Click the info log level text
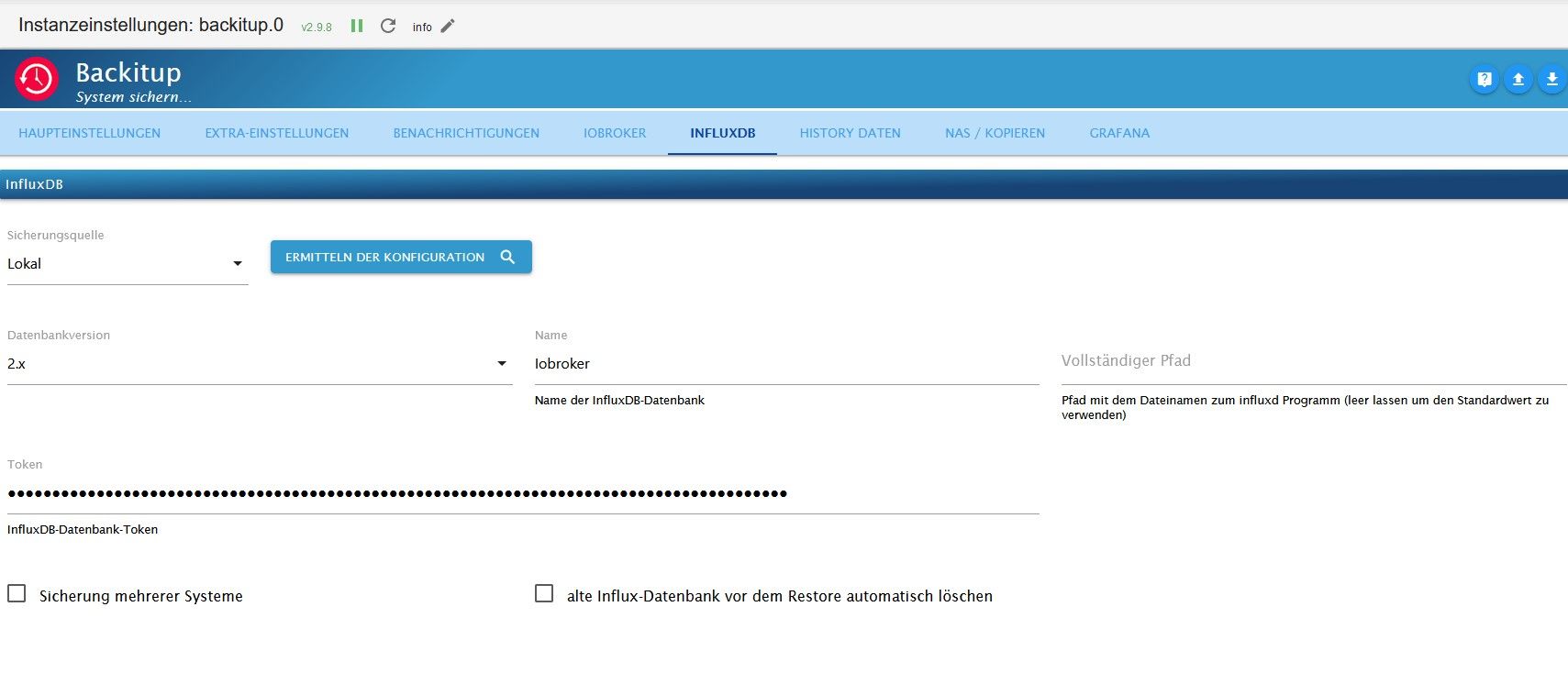The height and width of the screenshot is (684, 1568). (x=422, y=28)
